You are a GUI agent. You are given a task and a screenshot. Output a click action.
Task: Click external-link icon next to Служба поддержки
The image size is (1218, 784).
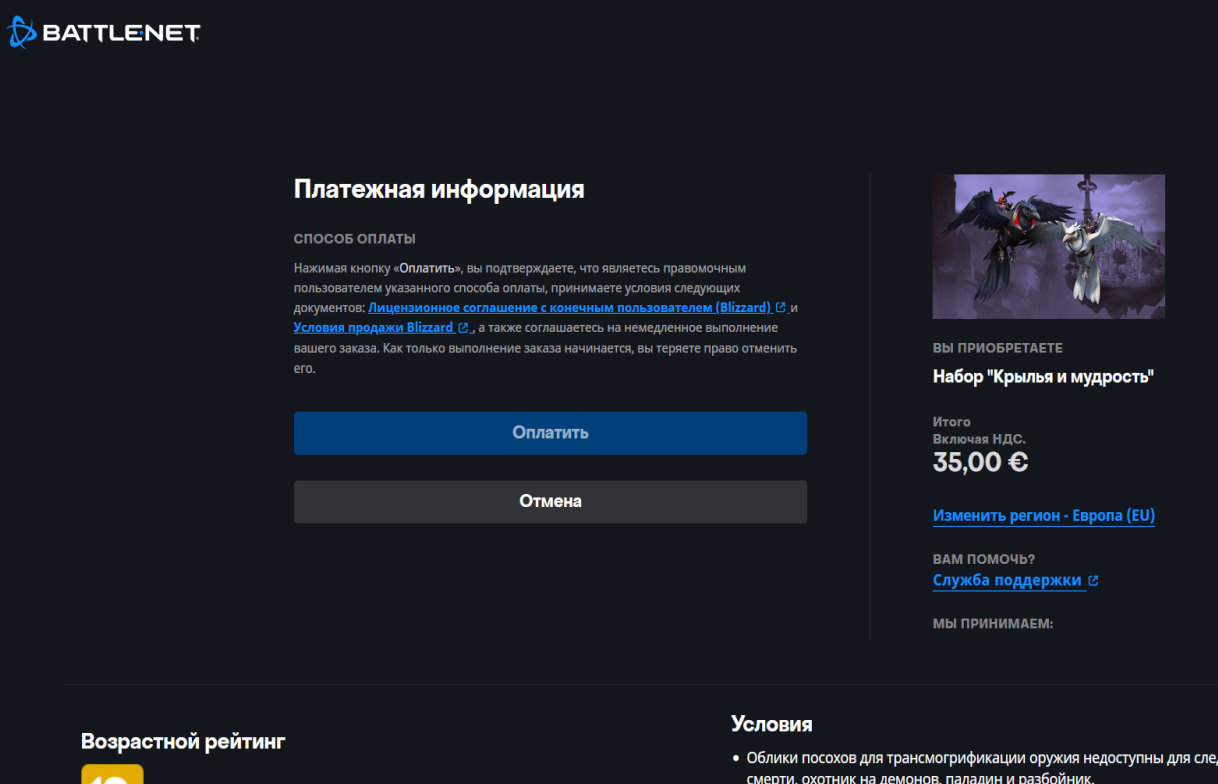[x=1093, y=581]
